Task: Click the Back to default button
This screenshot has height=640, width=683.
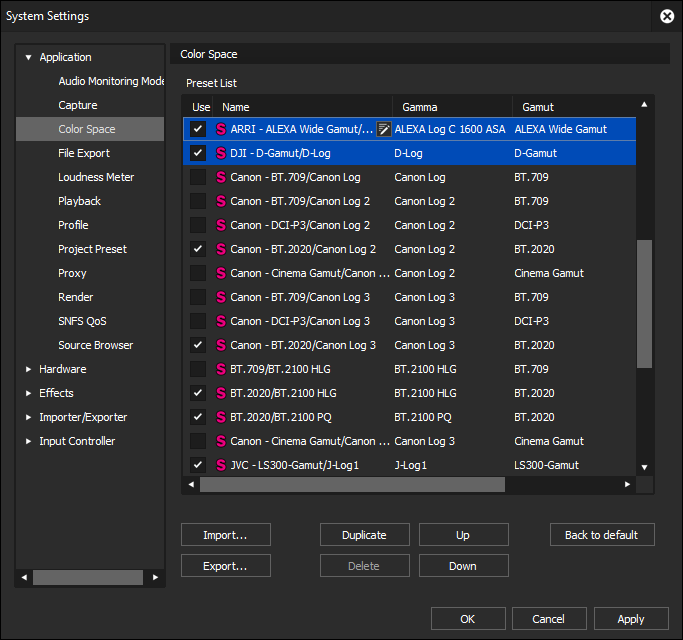Action: point(602,535)
